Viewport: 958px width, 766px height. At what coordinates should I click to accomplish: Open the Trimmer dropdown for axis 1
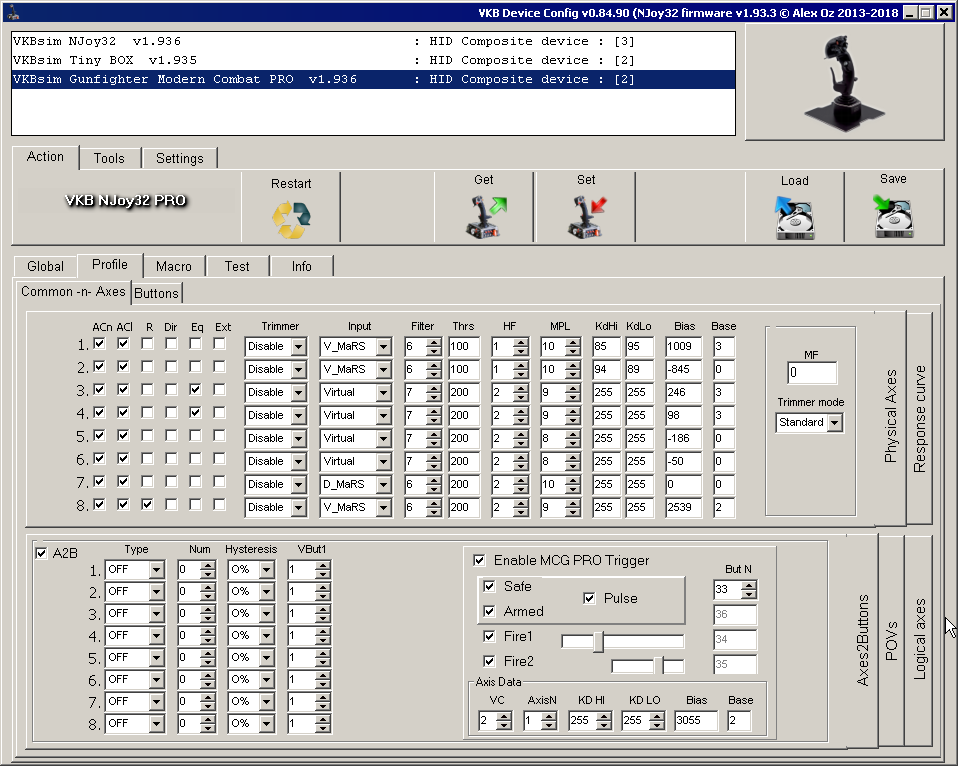[298, 346]
